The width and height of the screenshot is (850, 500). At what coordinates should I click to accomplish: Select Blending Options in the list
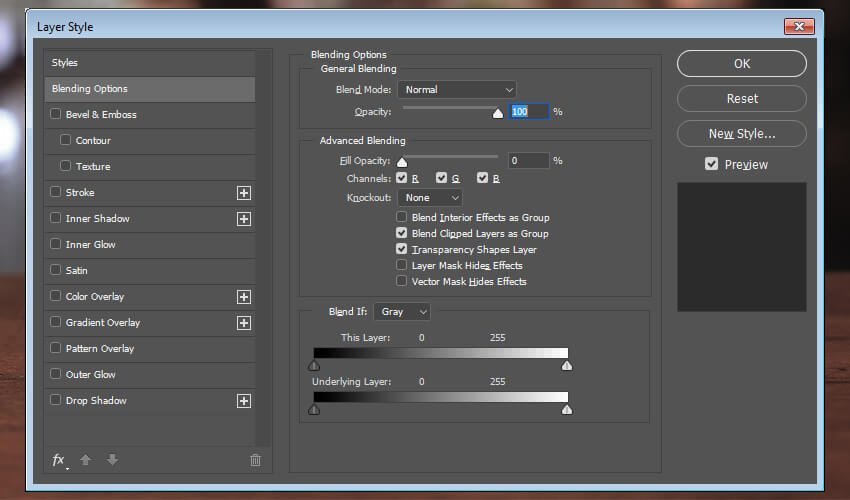[x=150, y=89]
